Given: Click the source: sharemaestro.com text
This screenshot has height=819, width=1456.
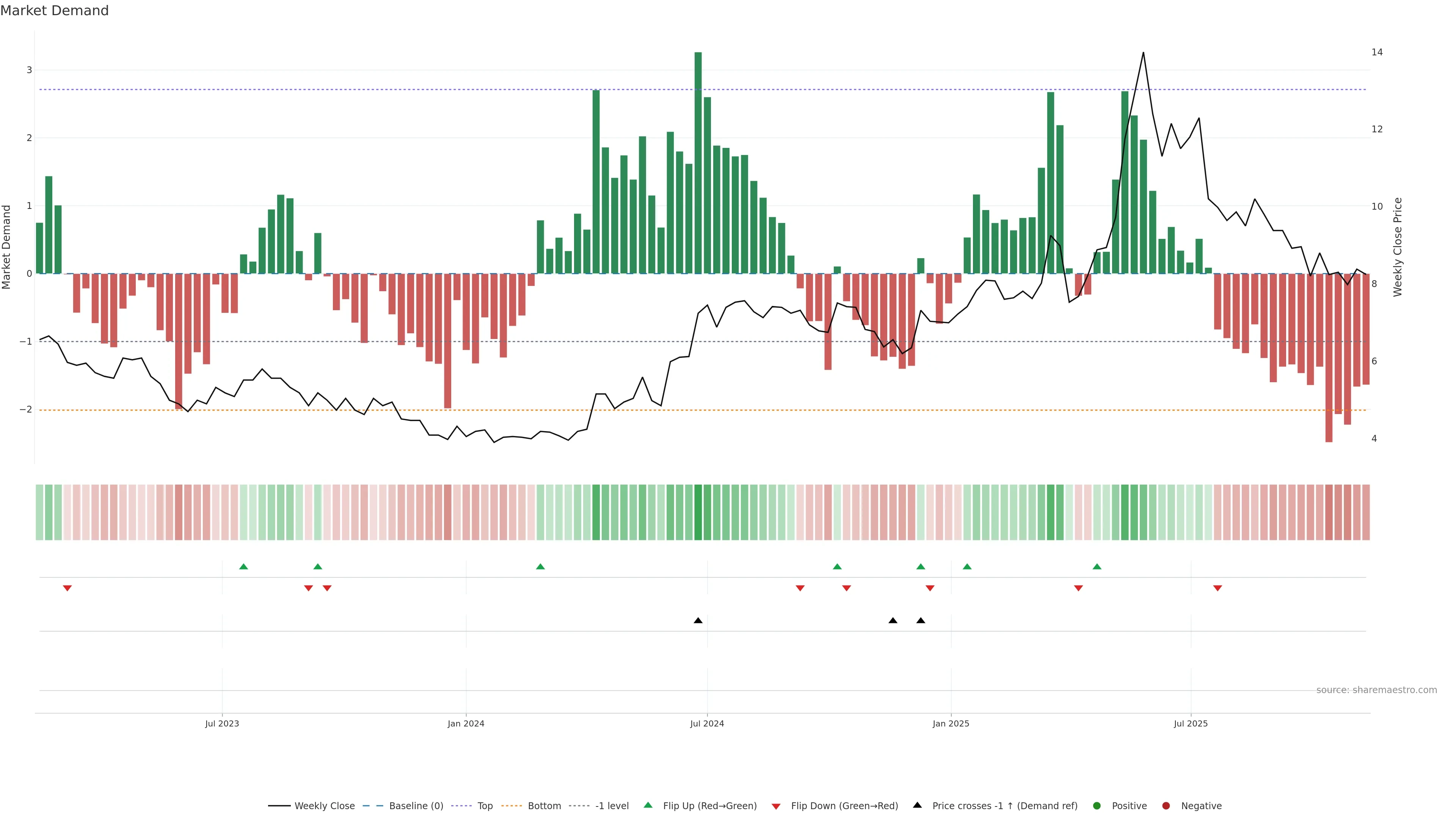Looking at the screenshot, I should 1376,690.
